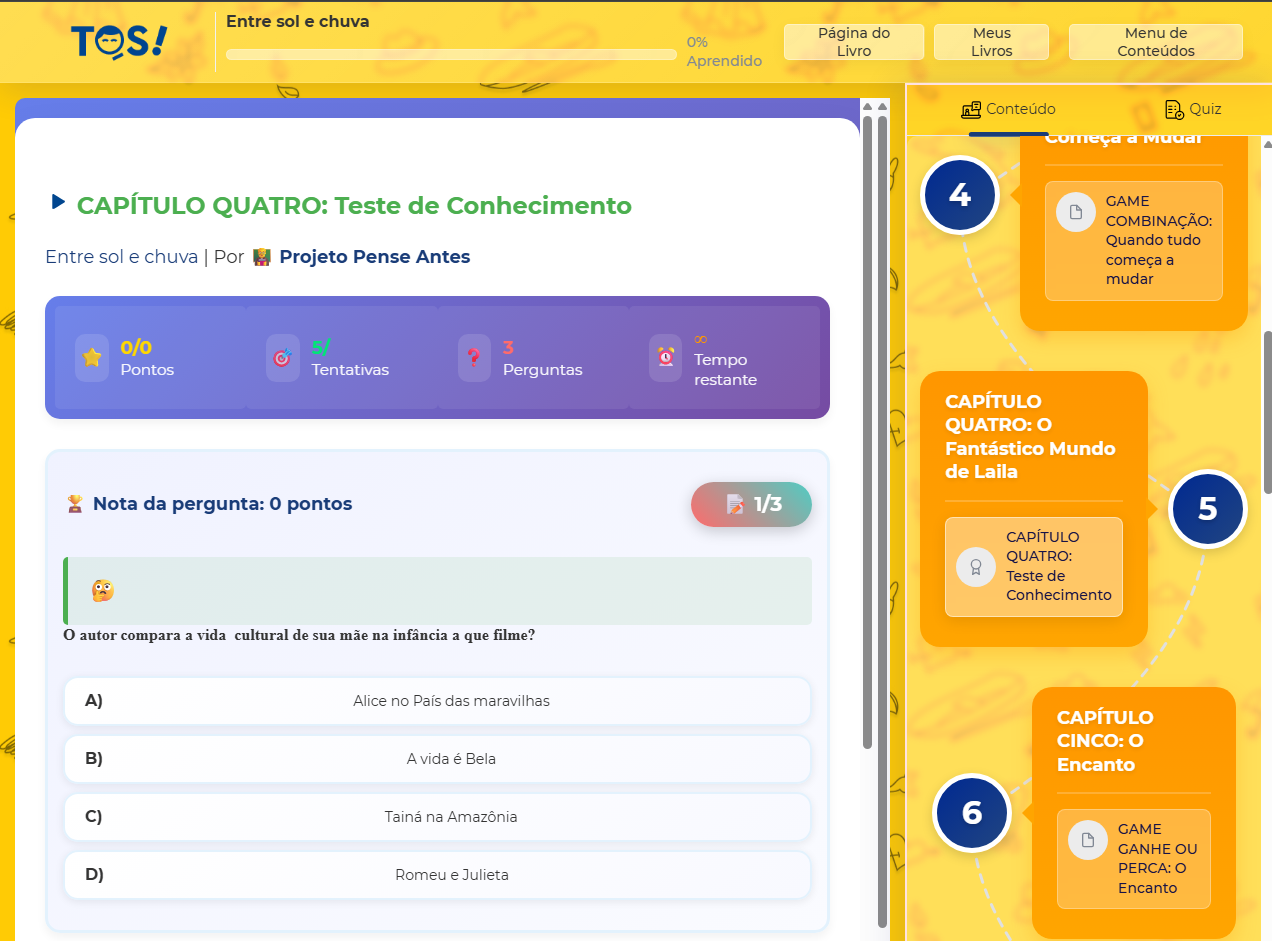Click the medal icon of Teste de Conhecimento
Viewport: 1272px width, 941px height.
pyautogui.click(x=976, y=567)
